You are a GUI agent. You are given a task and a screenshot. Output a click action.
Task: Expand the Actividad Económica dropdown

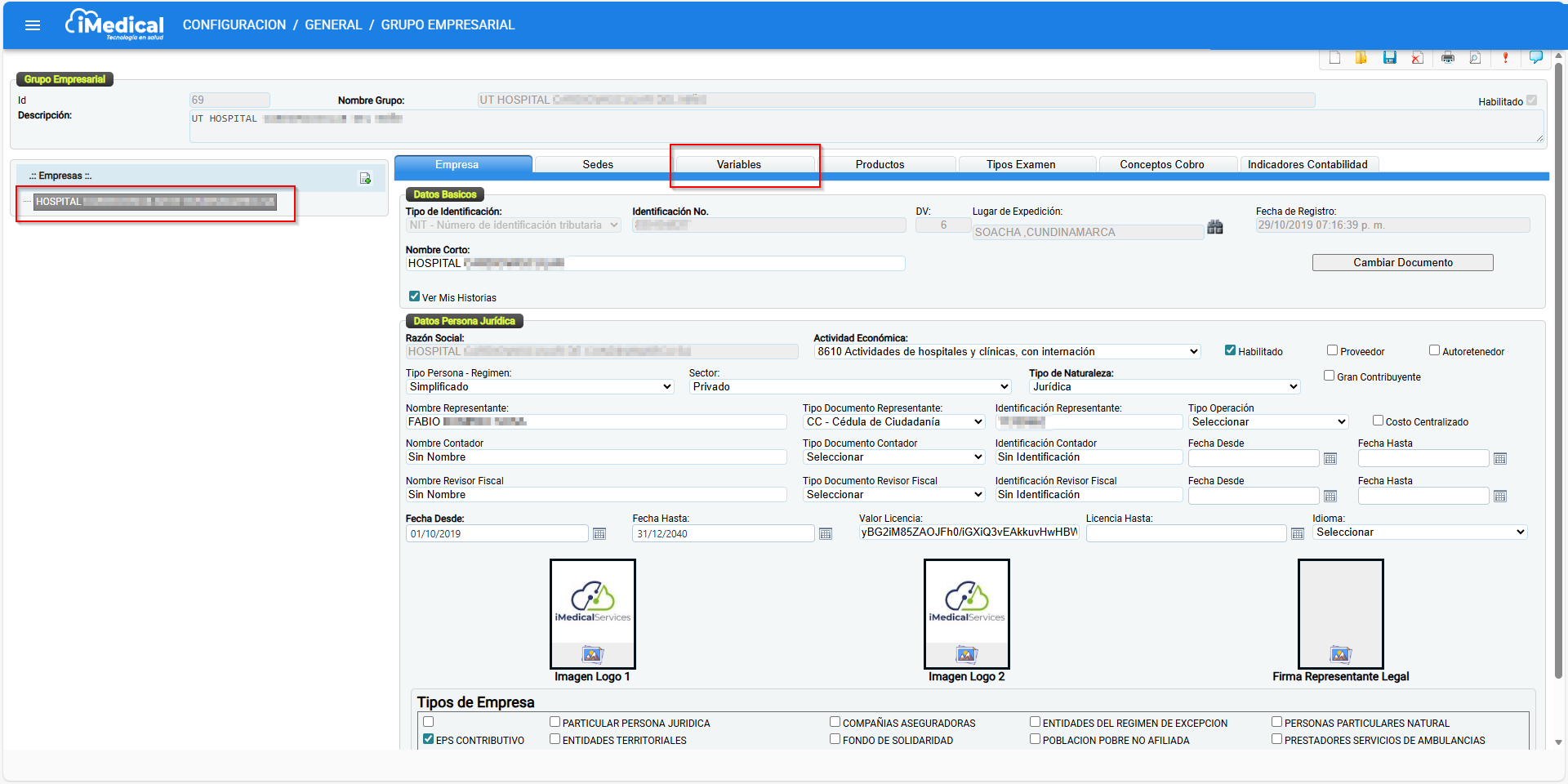coord(1008,352)
